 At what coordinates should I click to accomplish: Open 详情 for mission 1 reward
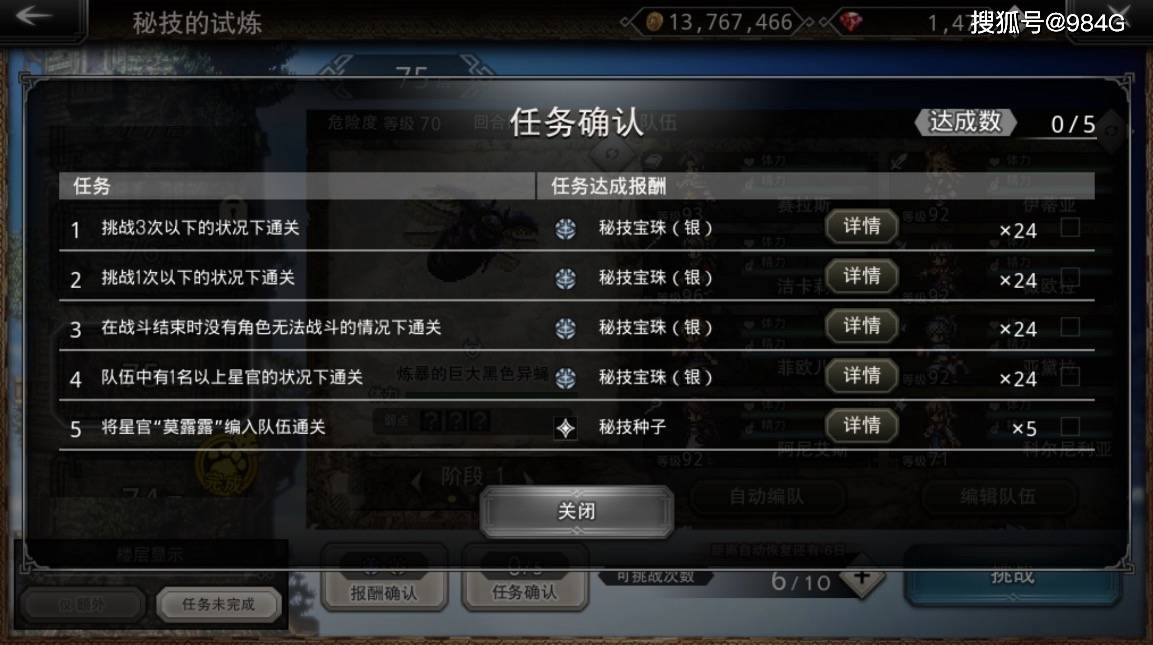tap(862, 226)
